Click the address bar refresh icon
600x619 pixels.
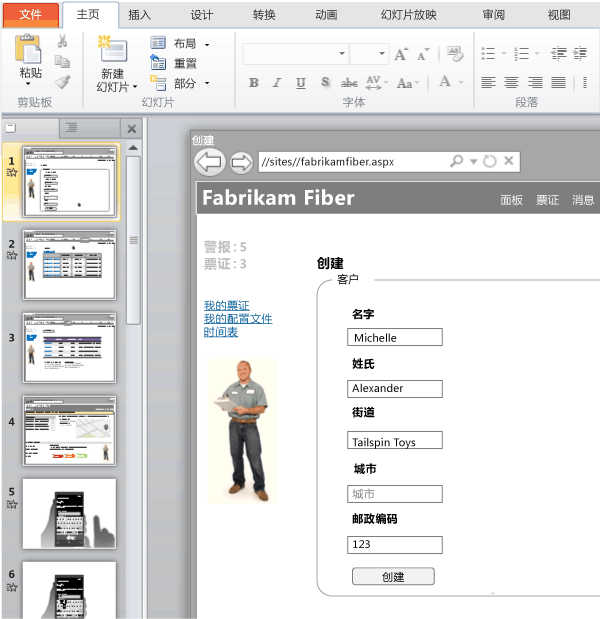(490, 161)
